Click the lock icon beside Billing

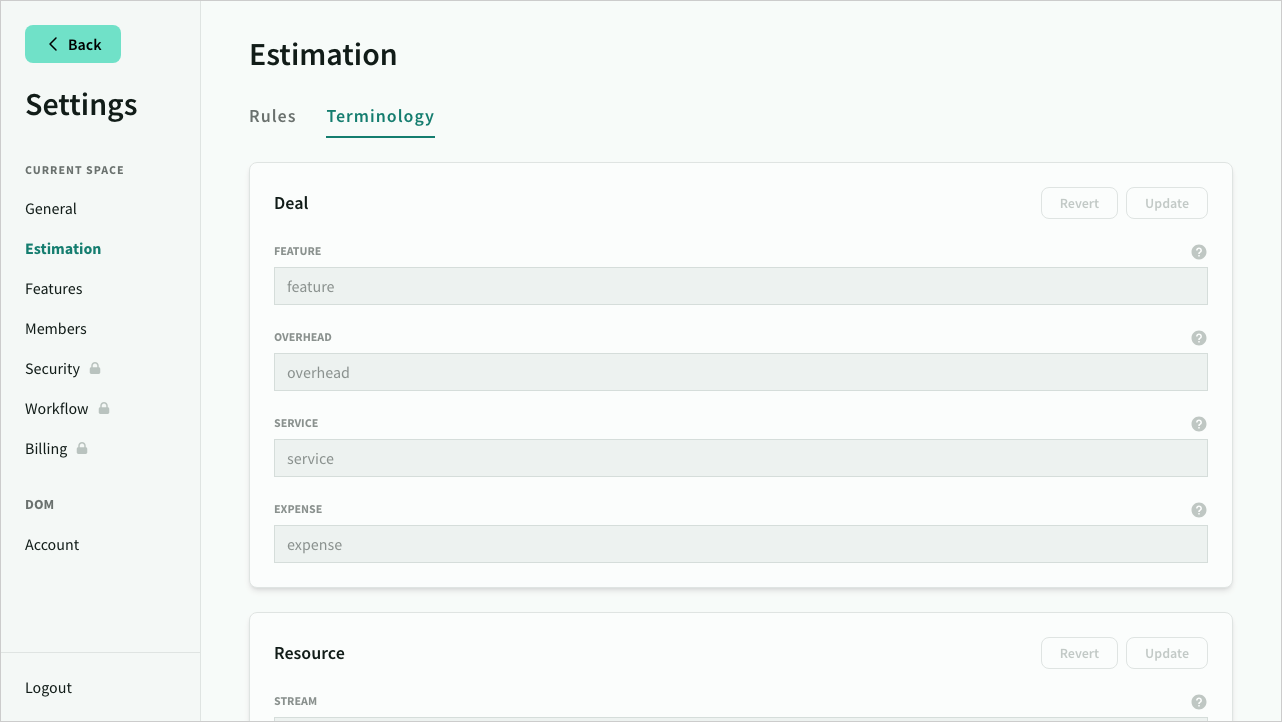(x=84, y=448)
